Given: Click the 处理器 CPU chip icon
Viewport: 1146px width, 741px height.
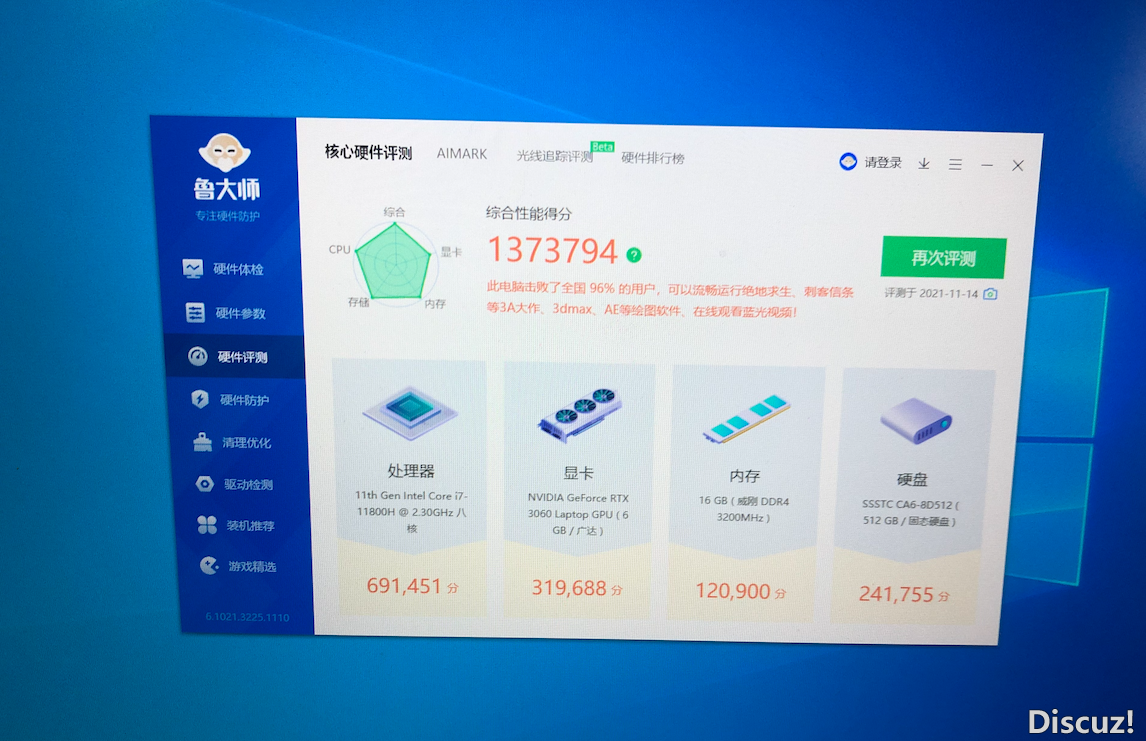Looking at the screenshot, I should pos(410,411).
